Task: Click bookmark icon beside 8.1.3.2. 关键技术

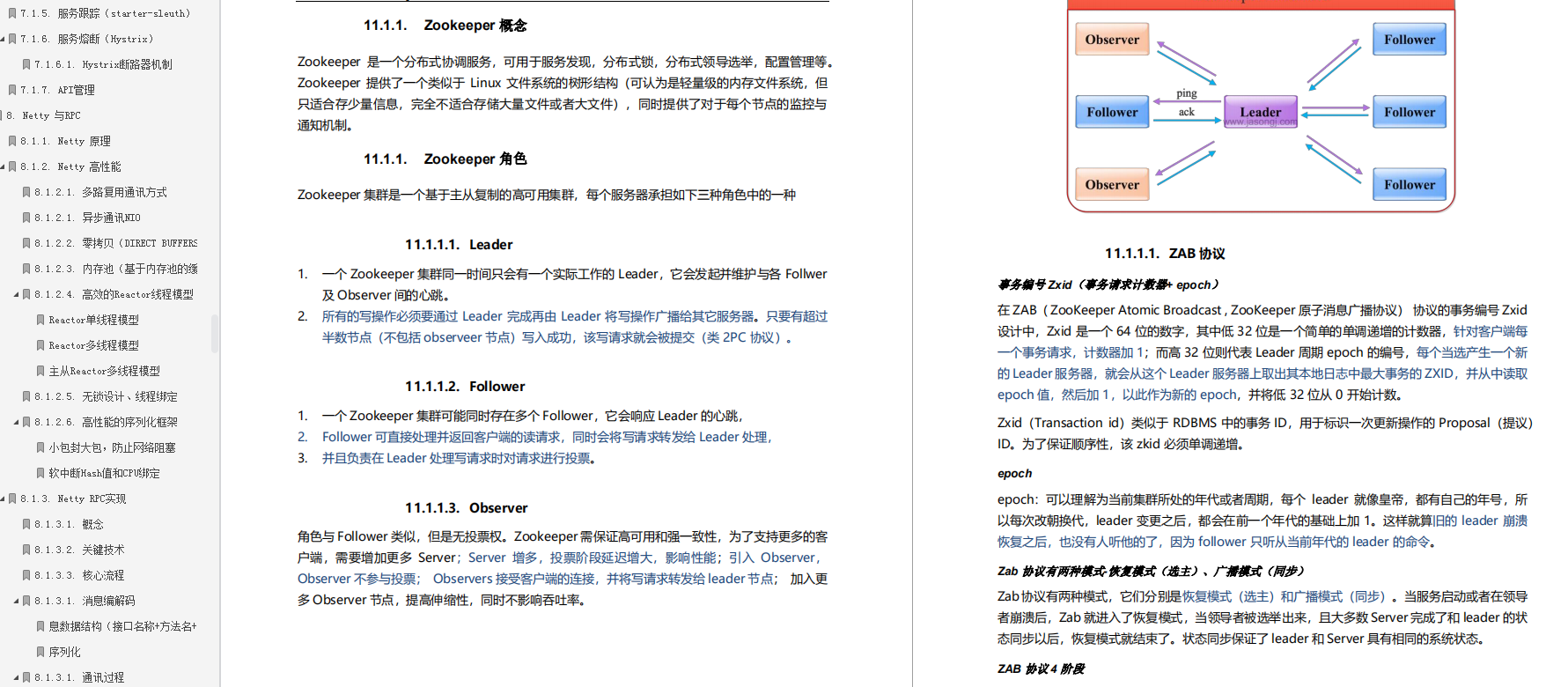Action: coord(26,550)
